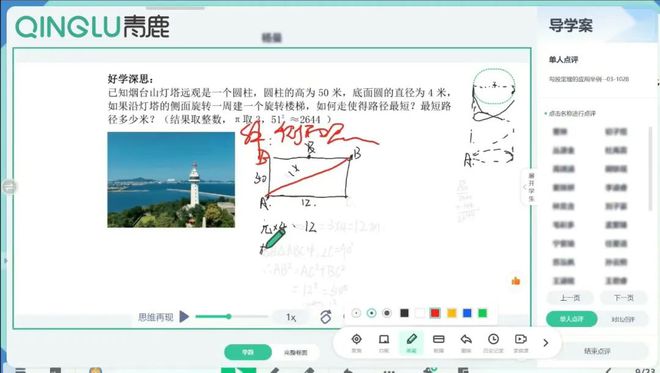Click the 导学案 panel title
Screen dimensions: 660x373
(x=570, y=26)
